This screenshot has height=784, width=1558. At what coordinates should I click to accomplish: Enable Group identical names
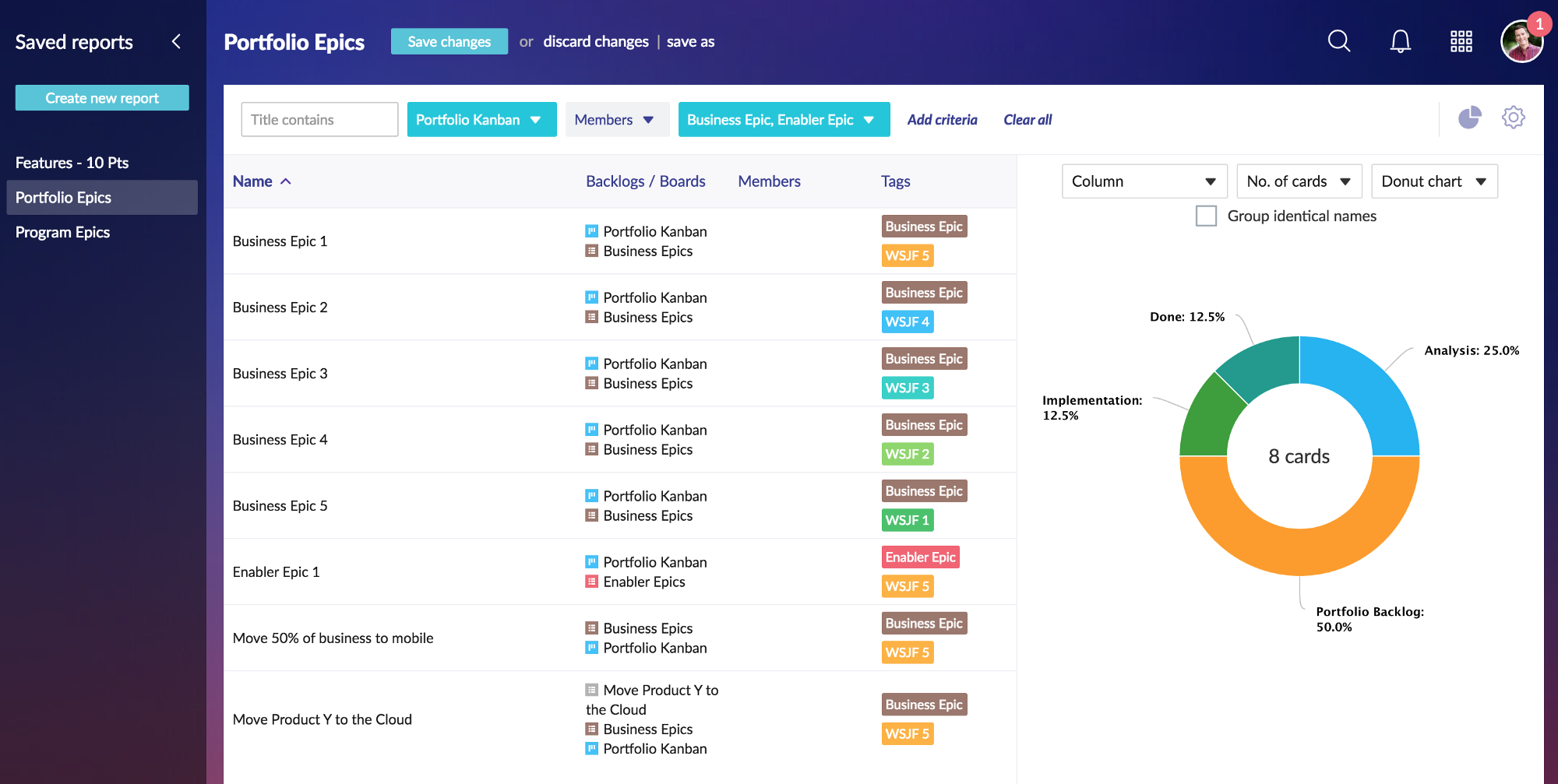tap(1206, 216)
